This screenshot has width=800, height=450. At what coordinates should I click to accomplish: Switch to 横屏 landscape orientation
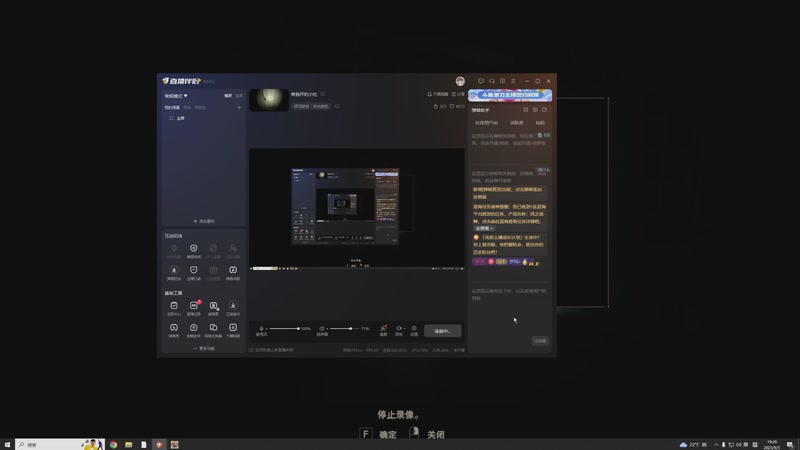[228, 96]
